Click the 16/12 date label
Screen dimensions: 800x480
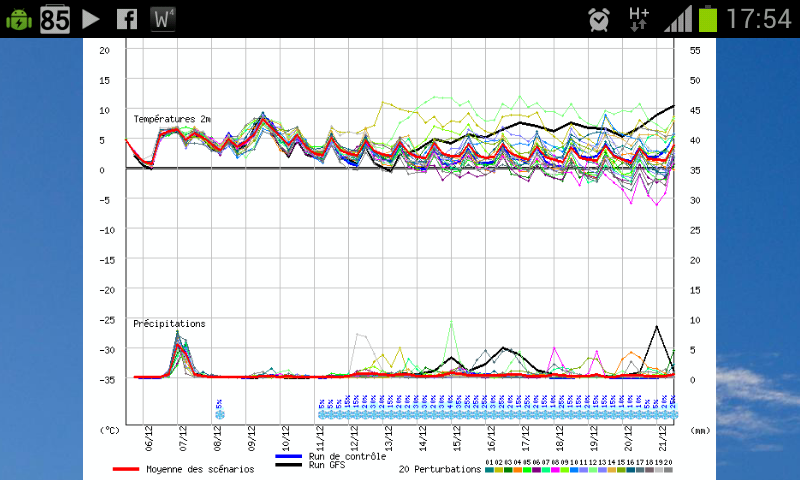[491, 438]
